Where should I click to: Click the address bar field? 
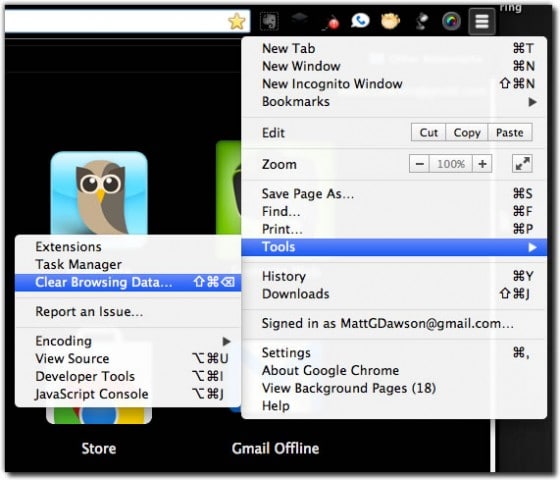pos(127,21)
